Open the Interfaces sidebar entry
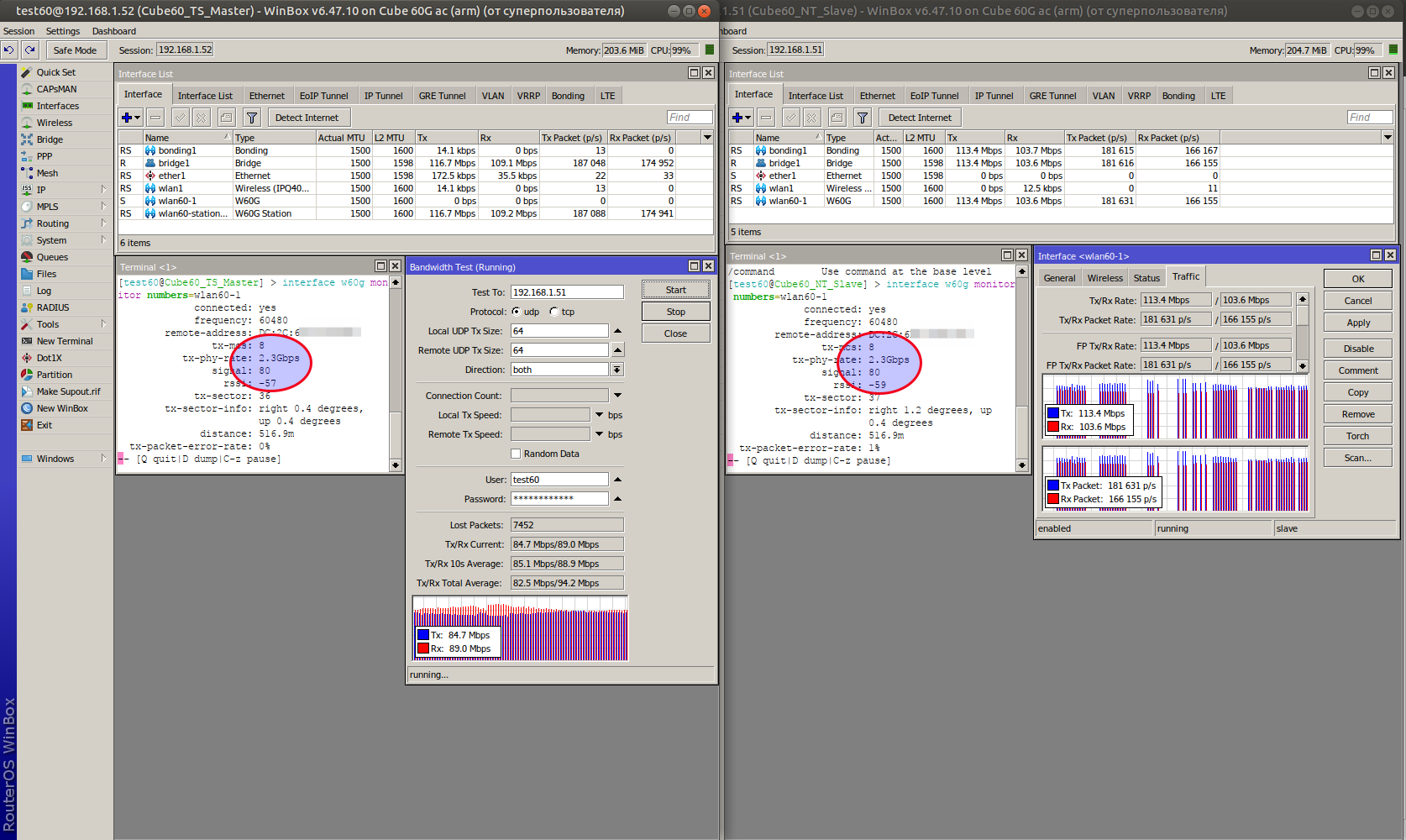Viewport: 1406px width, 840px height. coord(57,106)
